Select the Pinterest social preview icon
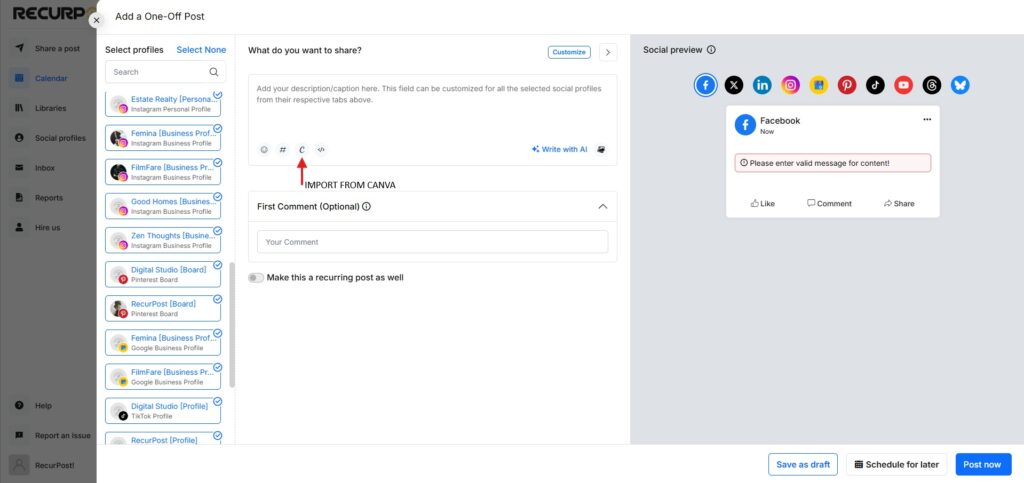Image resolution: width=1024 pixels, height=483 pixels. point(847,85)
